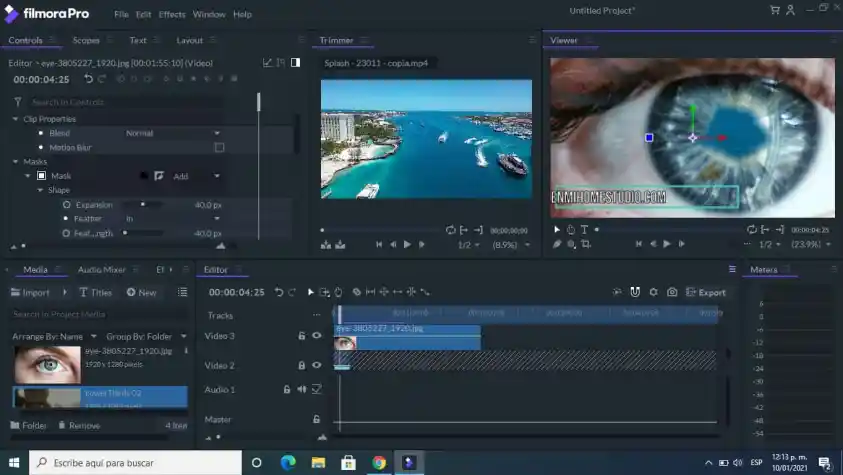Image resolution: width=843 pixels, height=475 pixels.
Task: Open the Effects menu
Action: coord(172,15)
